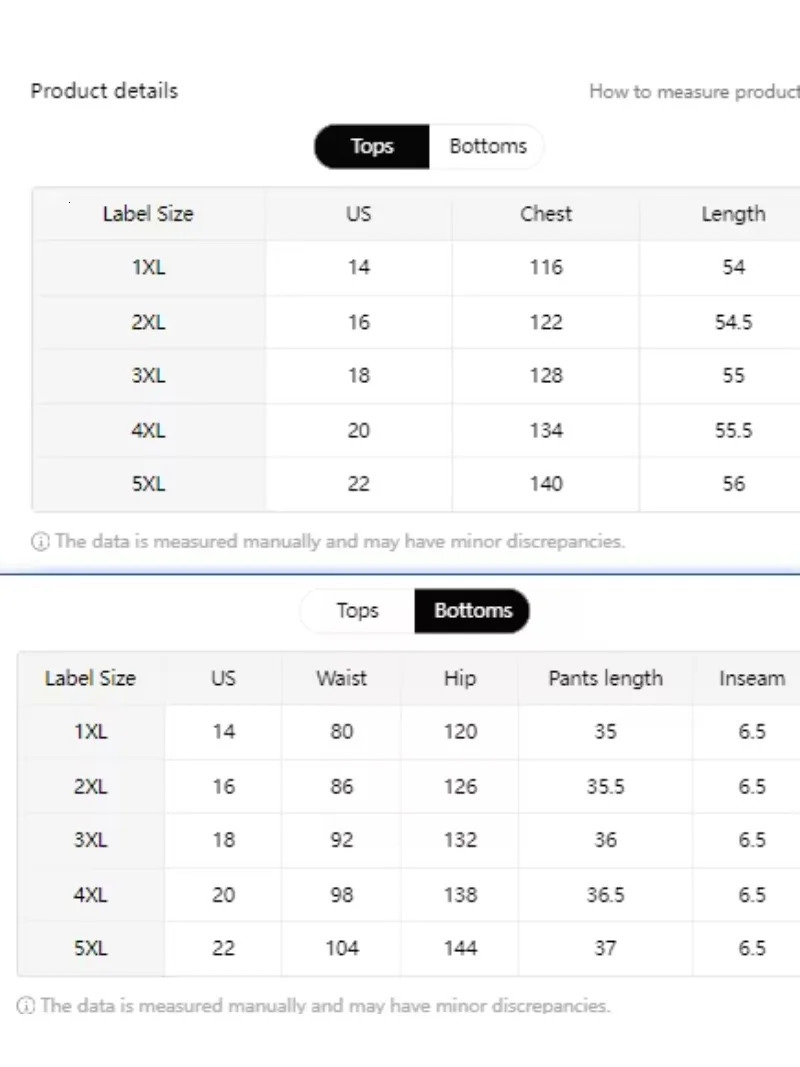The height and width of the screenshot is (1067, 800).
Task: Click the 3XL row in the Bottoms table
Action: (x=90, y=840)
